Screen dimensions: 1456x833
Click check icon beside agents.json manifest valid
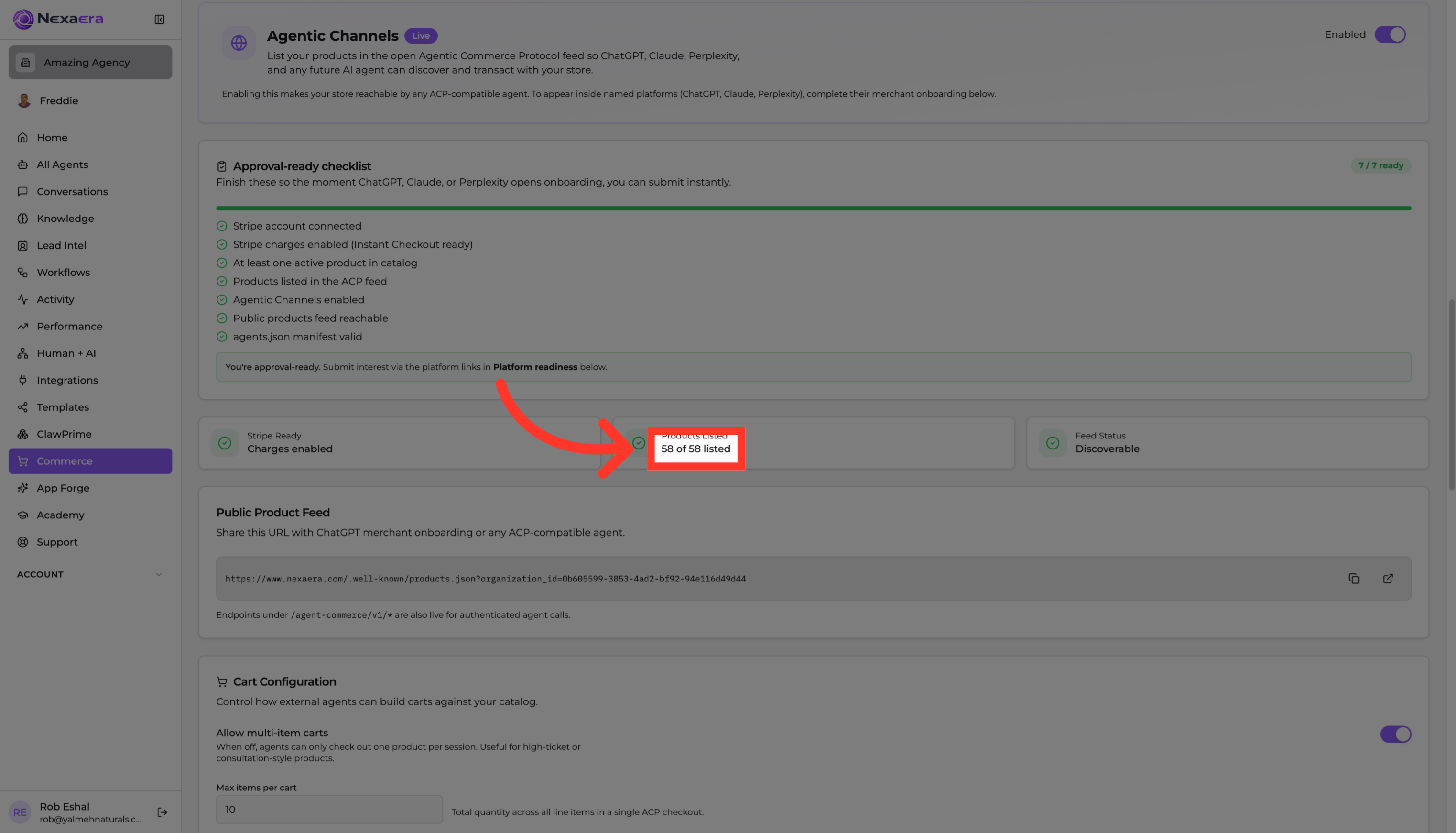pyautogui.click(x=222, y=337)
